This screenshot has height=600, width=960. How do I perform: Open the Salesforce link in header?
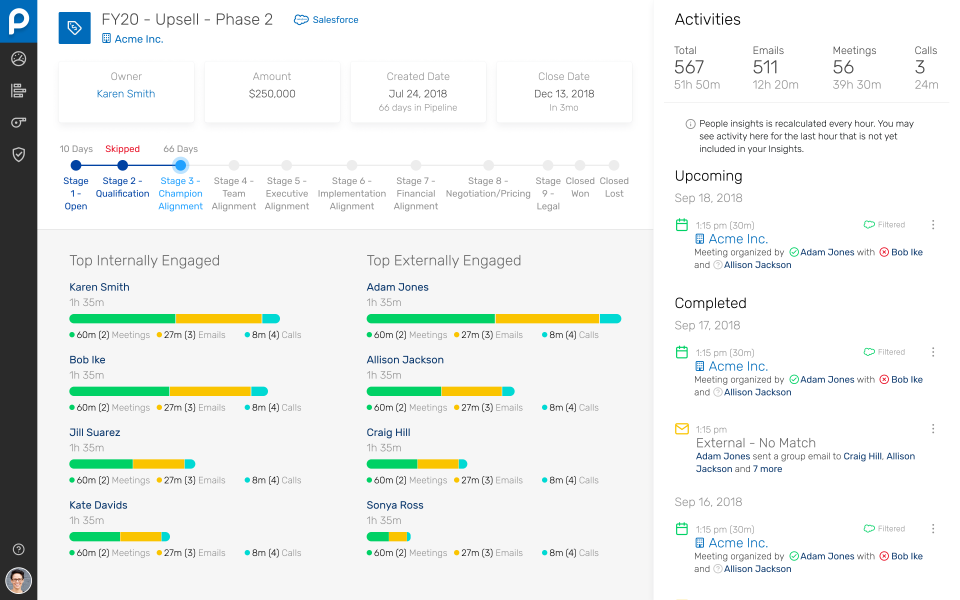click(x=327, y=20)
